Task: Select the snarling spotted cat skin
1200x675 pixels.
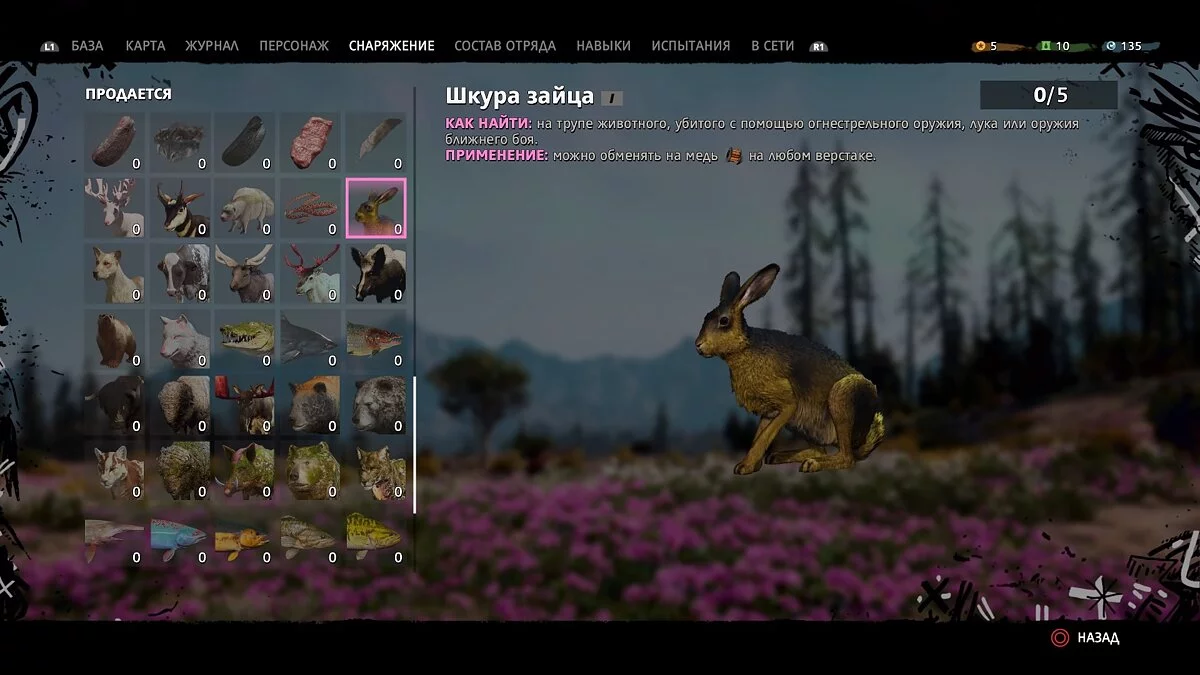Action: (376, 471)
